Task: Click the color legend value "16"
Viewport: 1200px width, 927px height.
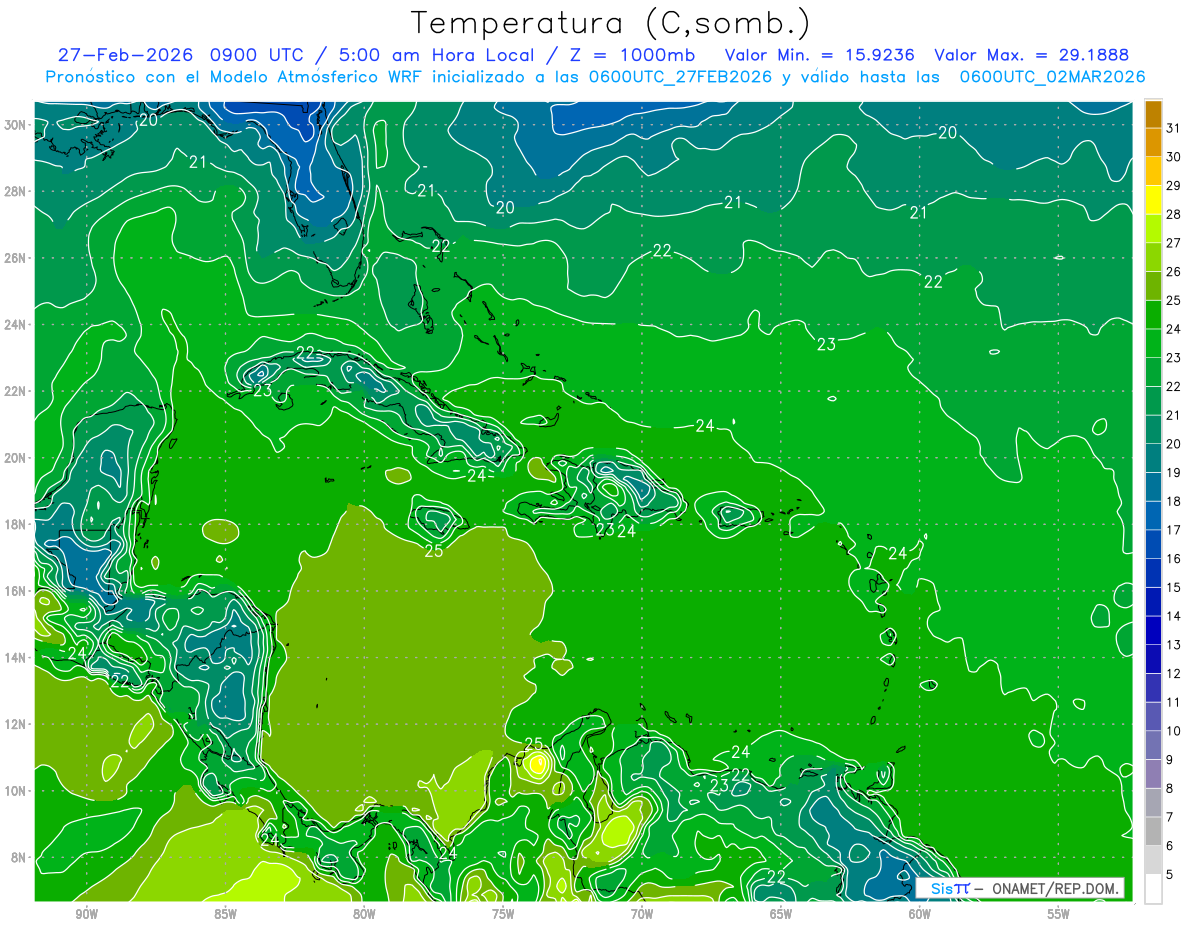Action: [x=1174, y=559]
